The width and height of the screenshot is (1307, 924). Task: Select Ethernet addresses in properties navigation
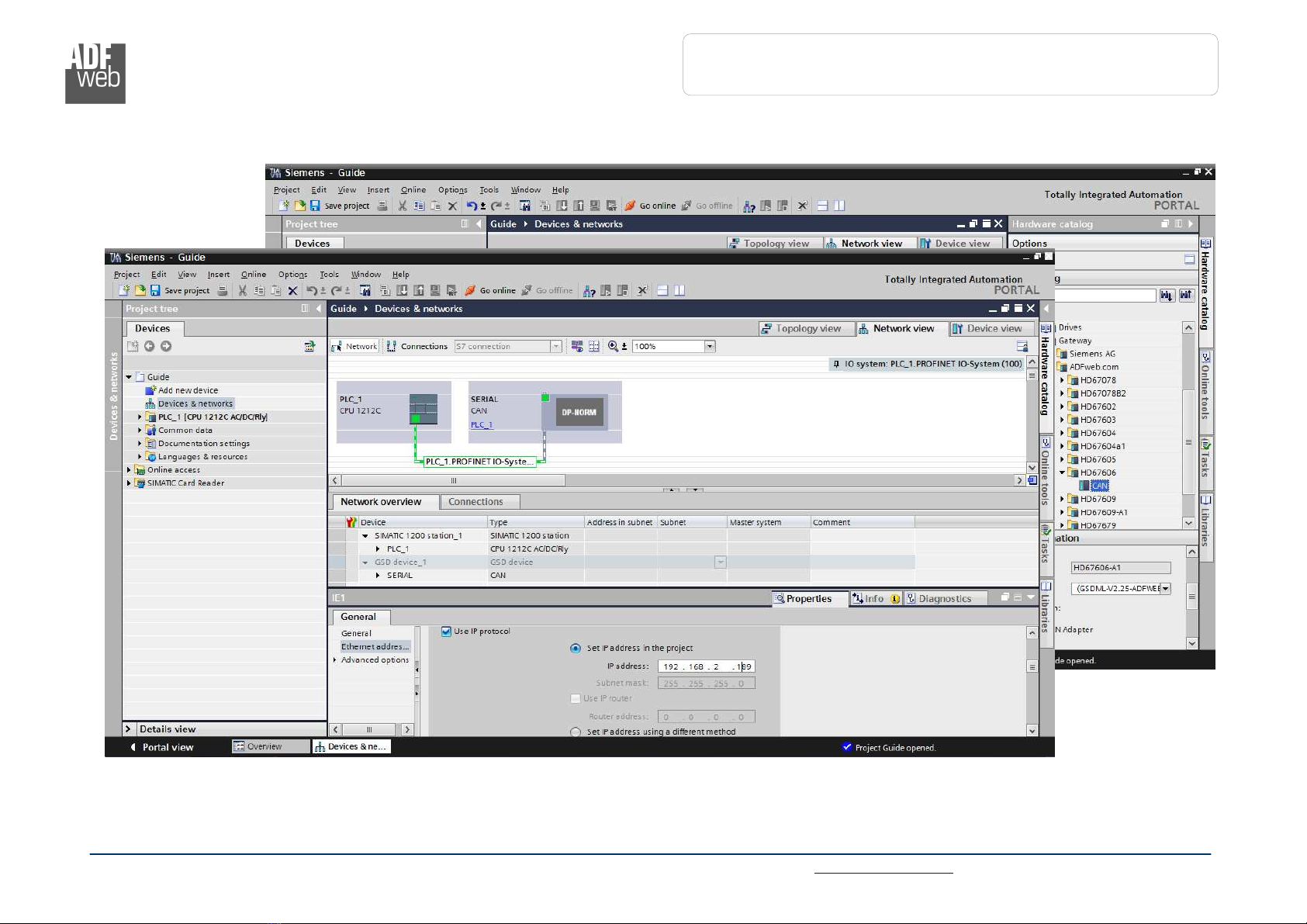(x=375, y=647)
